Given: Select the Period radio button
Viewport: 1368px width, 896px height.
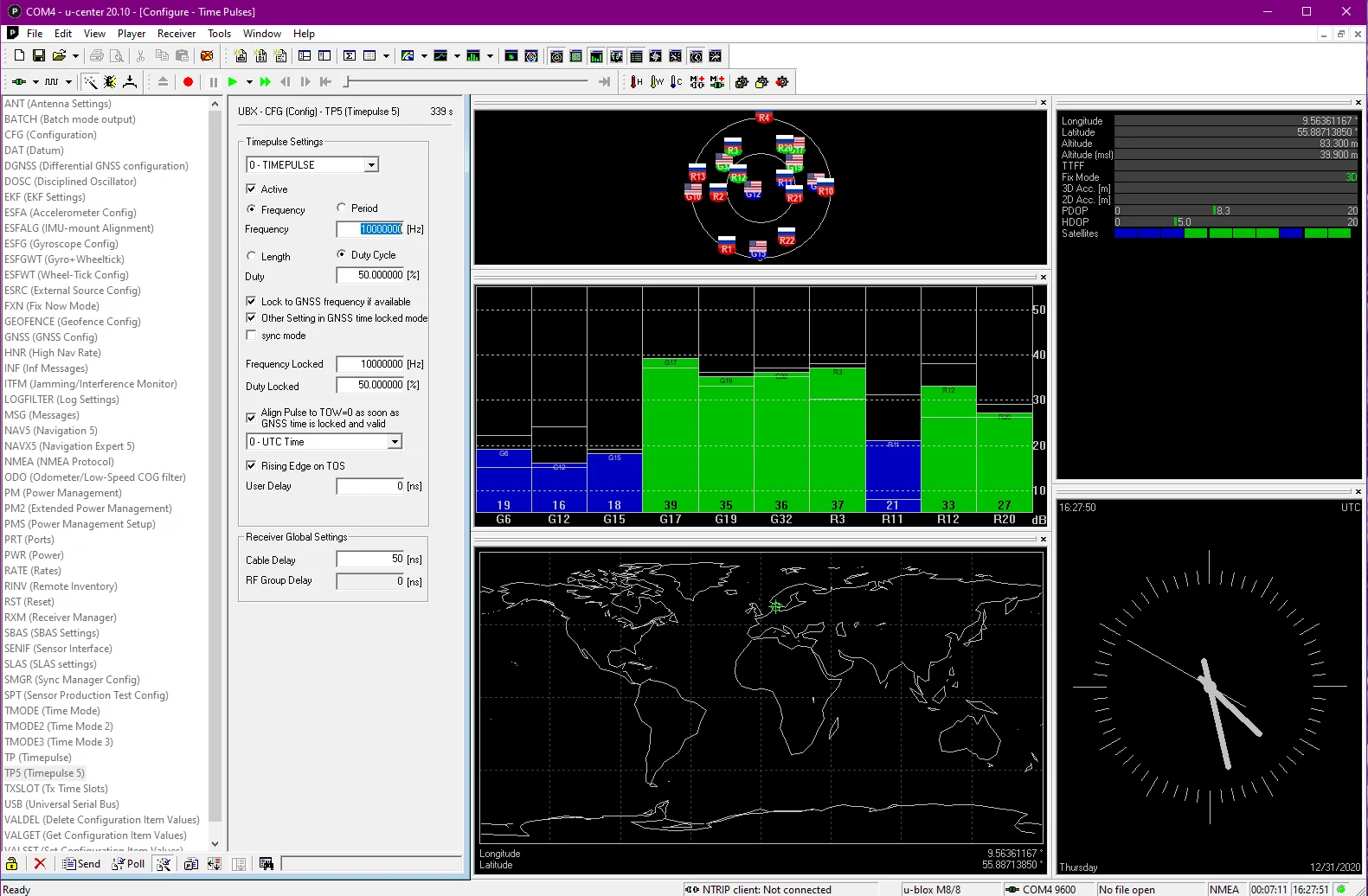Looking at the screenshot, I should click(x=342, y=208).
